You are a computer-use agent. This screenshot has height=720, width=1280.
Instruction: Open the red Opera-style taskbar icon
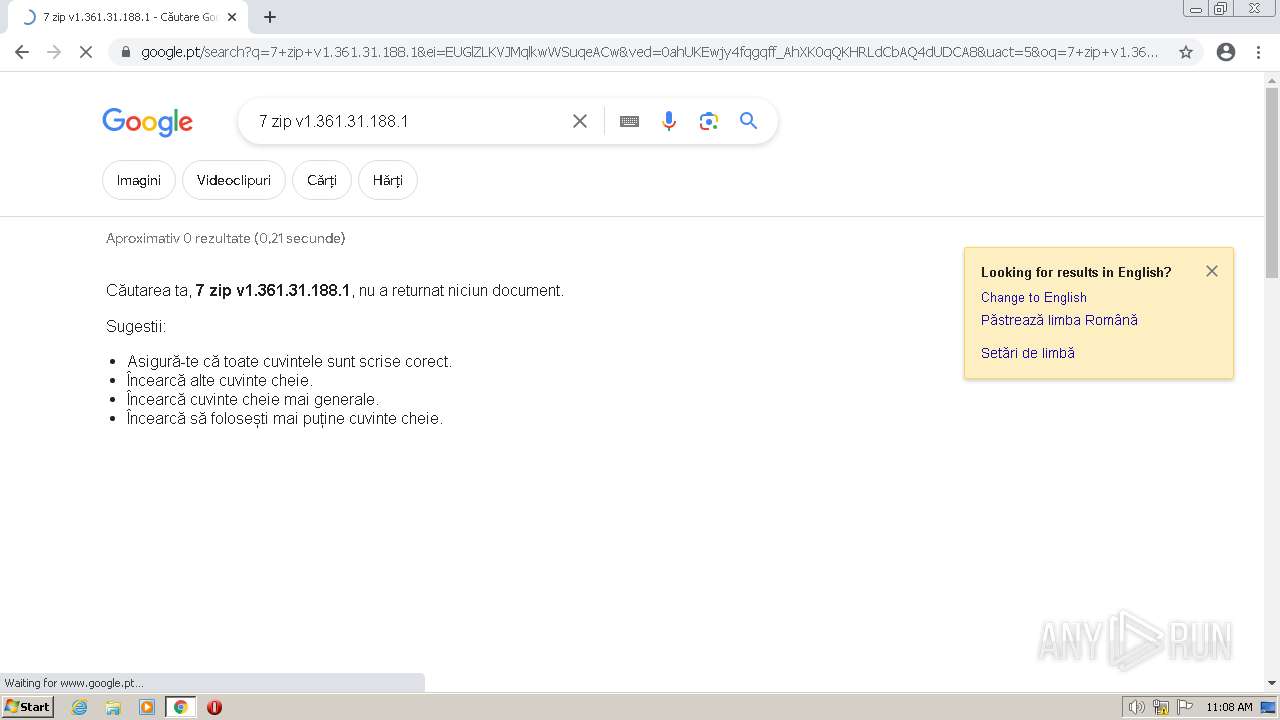click(214, 707)
